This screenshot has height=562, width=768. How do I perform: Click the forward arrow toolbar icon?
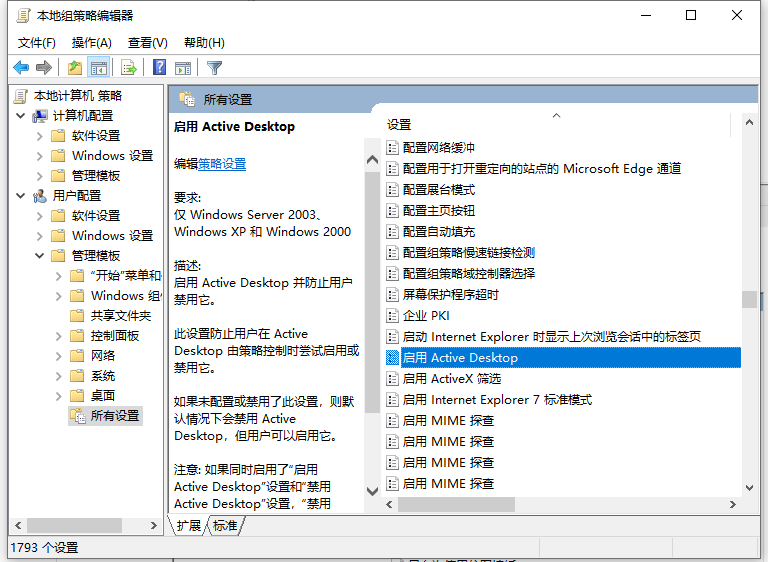(43, 68)
